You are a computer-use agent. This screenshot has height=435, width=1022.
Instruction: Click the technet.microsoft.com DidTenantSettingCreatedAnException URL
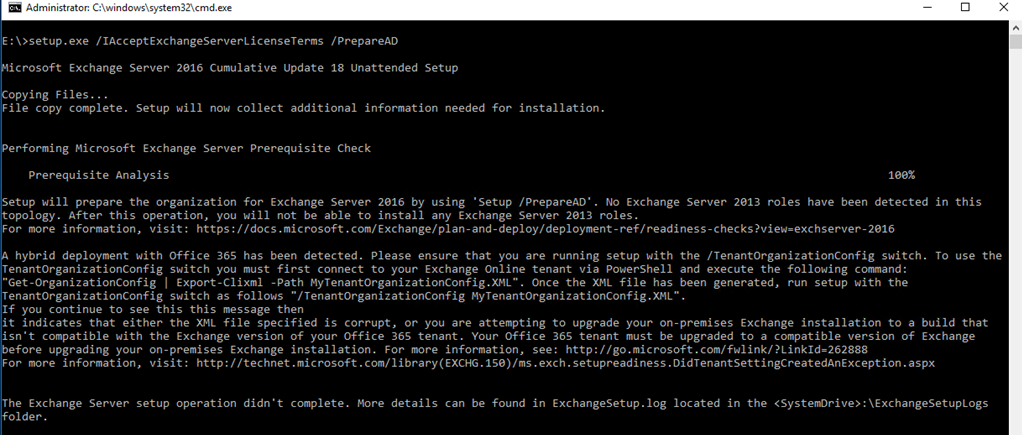pyautogui.click(x=566, y=363)
